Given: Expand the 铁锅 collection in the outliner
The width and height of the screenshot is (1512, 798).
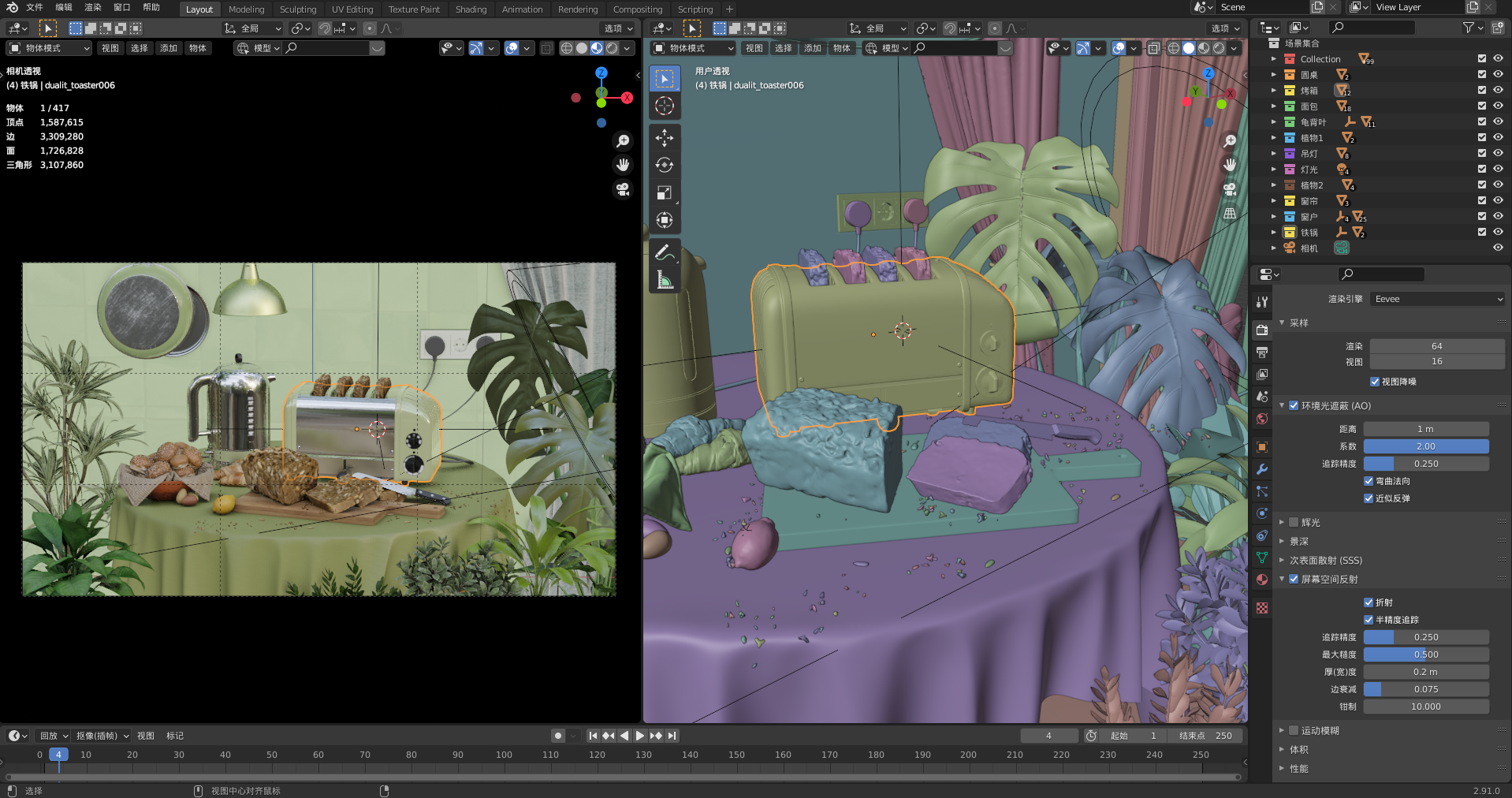Looking at the screenshot, I should (x=1273, y=232).
